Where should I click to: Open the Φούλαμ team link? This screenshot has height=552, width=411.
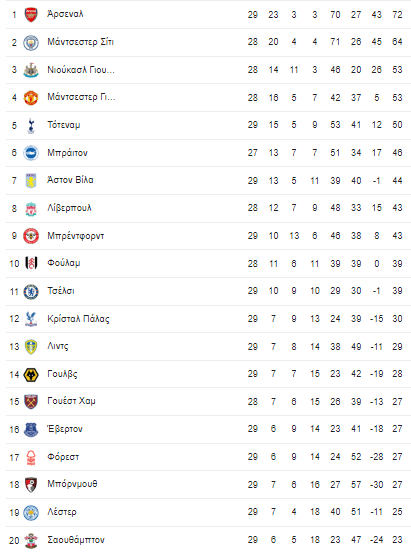[64, 263]
